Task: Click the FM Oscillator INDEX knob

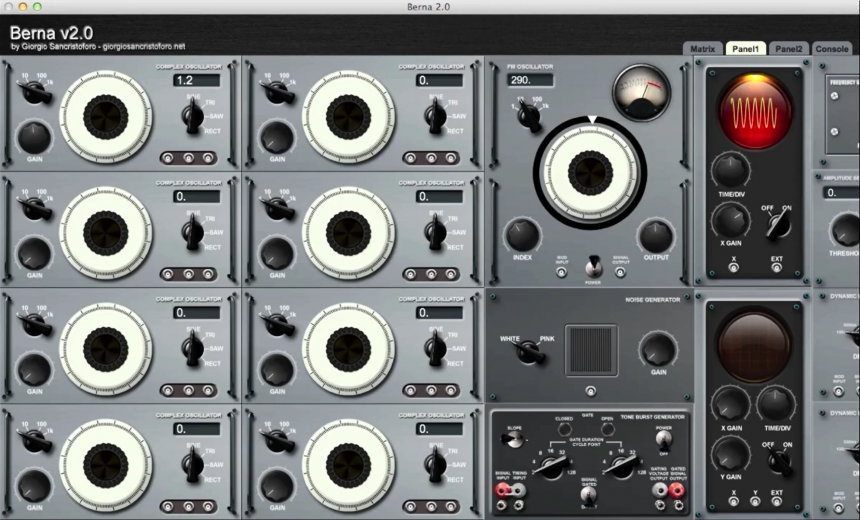Action: click(521, 235)
